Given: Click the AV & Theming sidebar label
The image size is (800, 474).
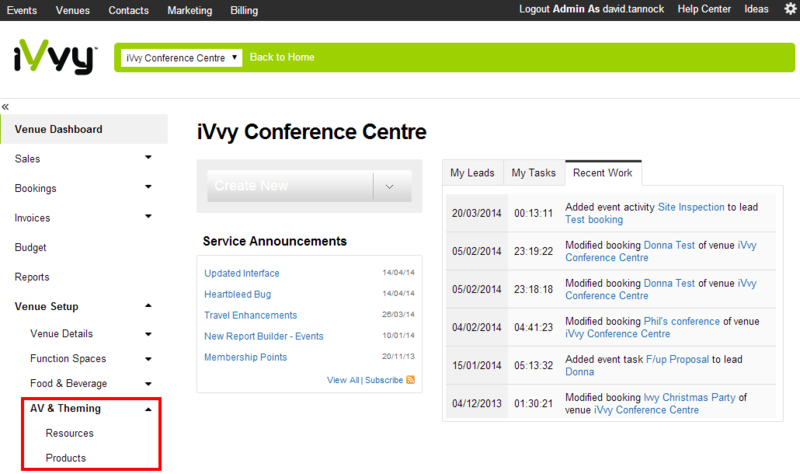Looking at the screenshot, I should click(65, 408).
